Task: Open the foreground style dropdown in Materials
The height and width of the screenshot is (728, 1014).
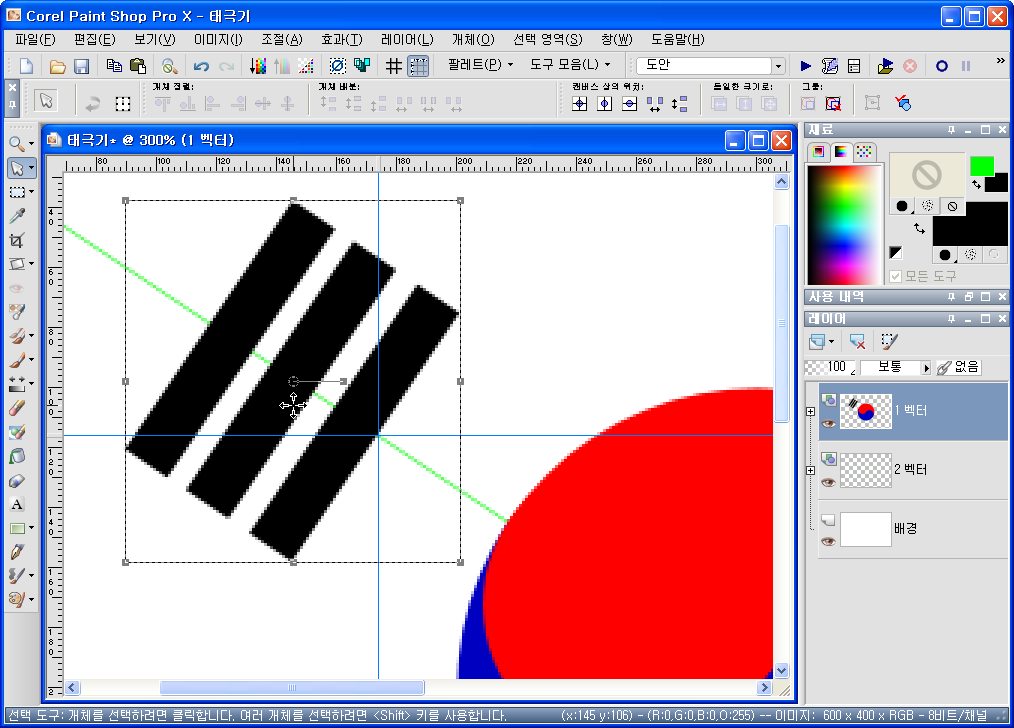Action: (x=902, y=206)
